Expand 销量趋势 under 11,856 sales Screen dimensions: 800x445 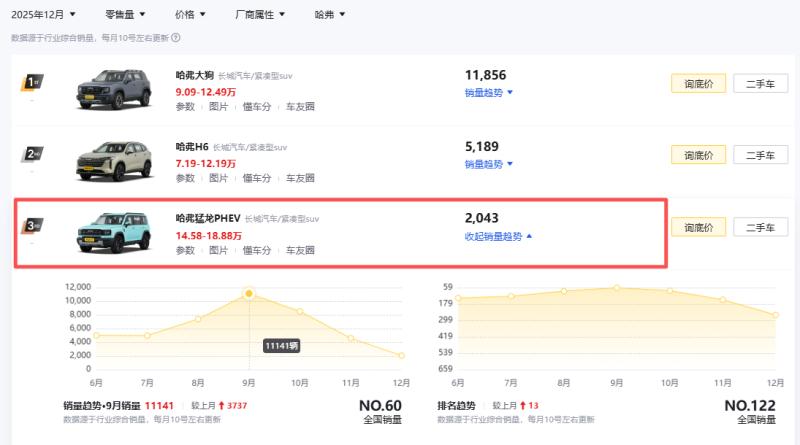pos(488,92)
